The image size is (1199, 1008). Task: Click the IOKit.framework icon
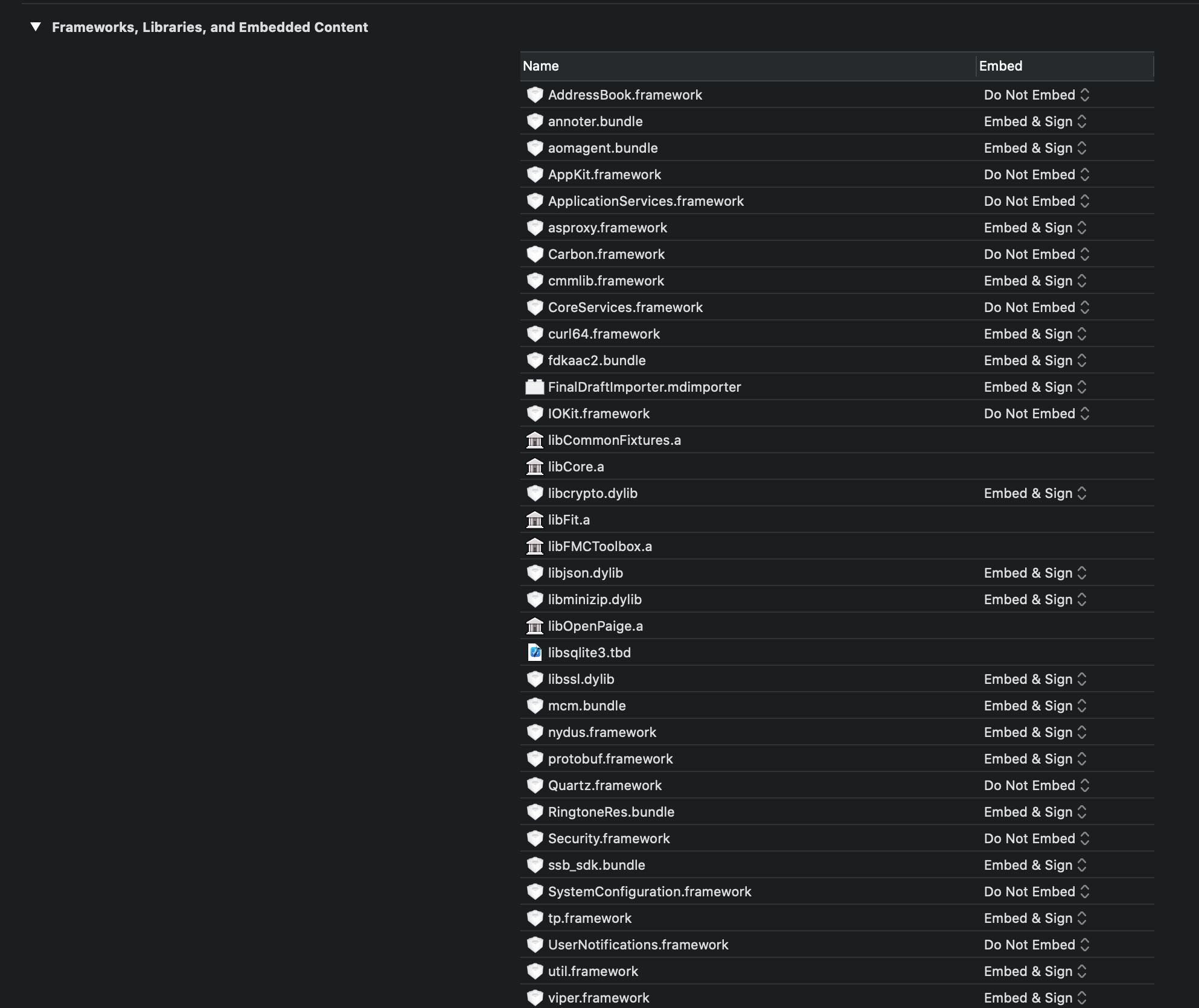[535, 413]
